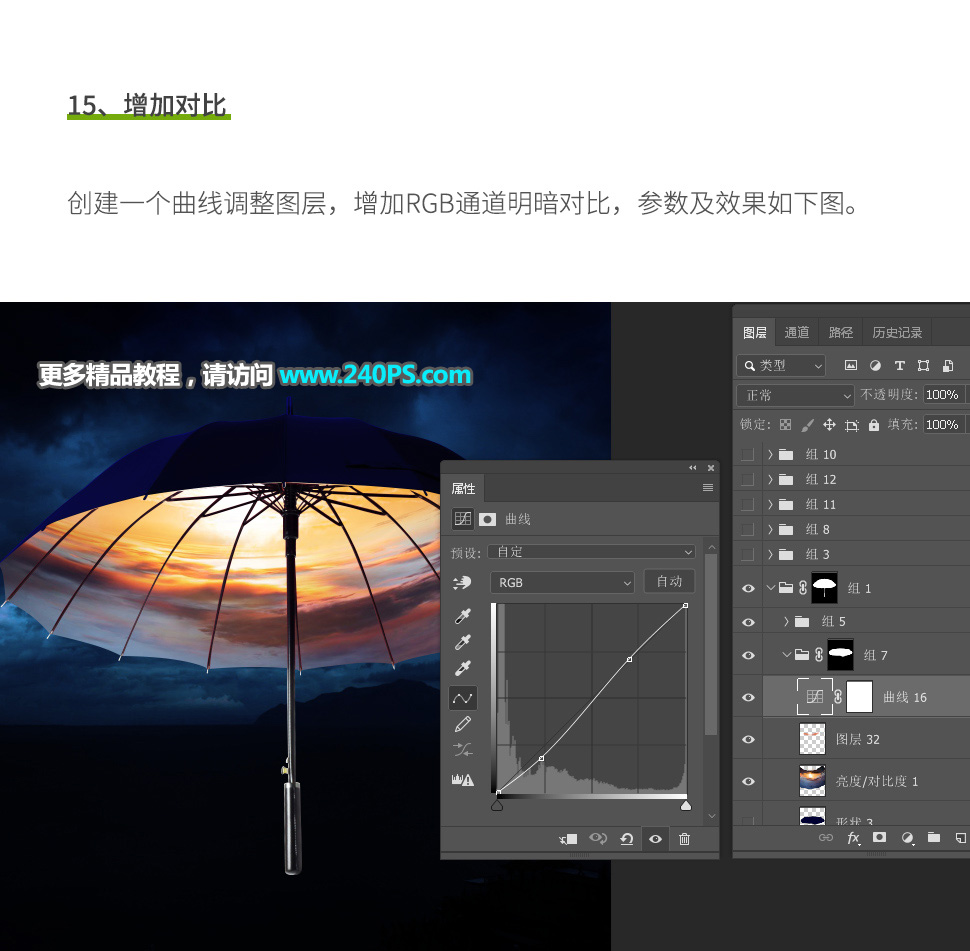
Task: Create a new adjustment layer from the icon
Action: click(x=908, y=838)
